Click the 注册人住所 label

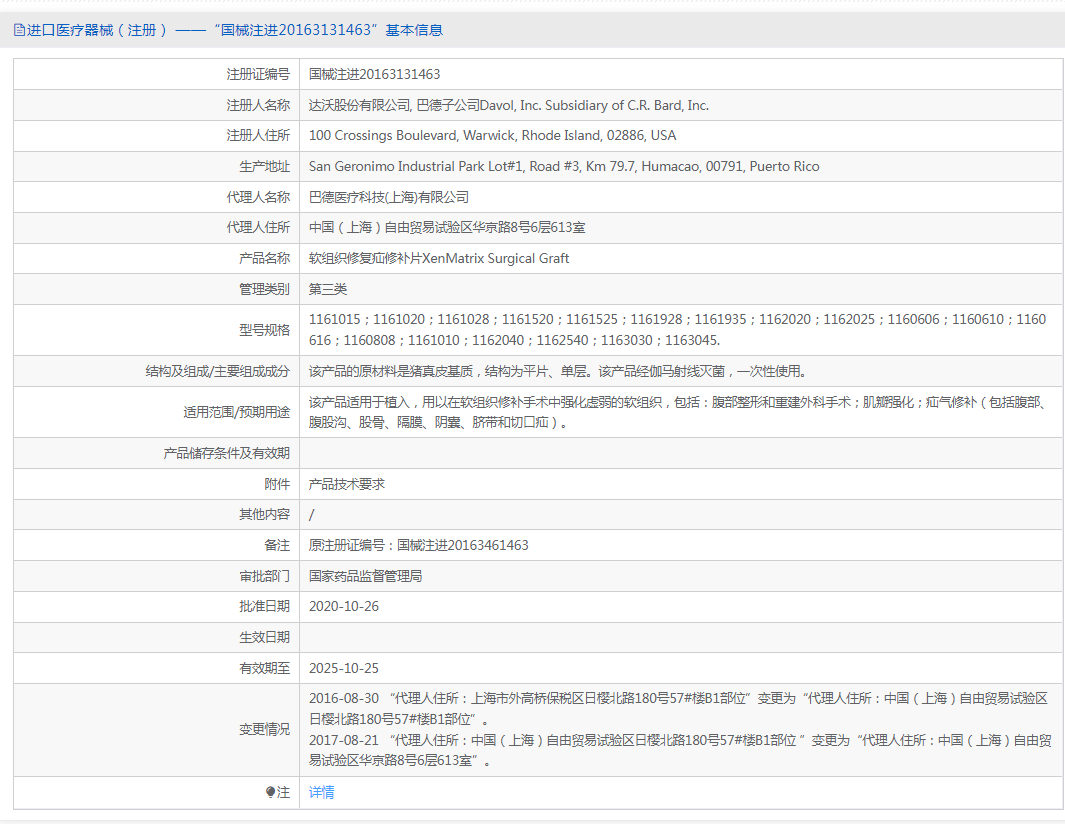click(x=258, y=135)
